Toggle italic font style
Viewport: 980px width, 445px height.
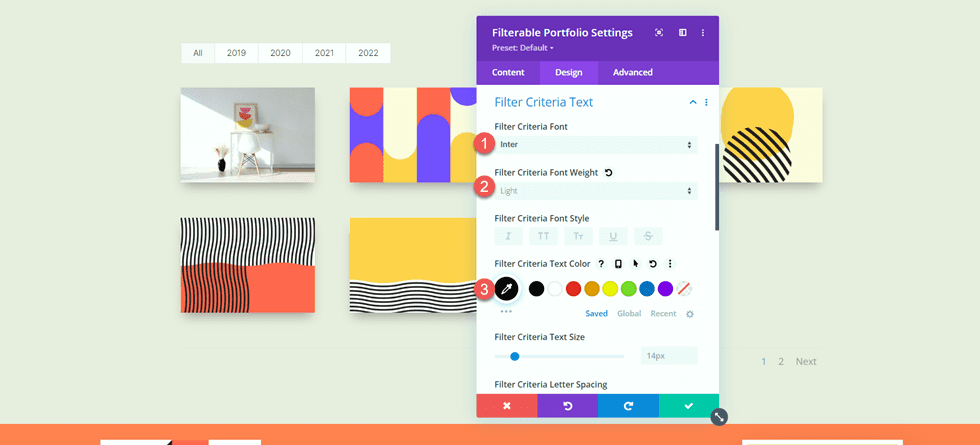(x=508, y=236)
